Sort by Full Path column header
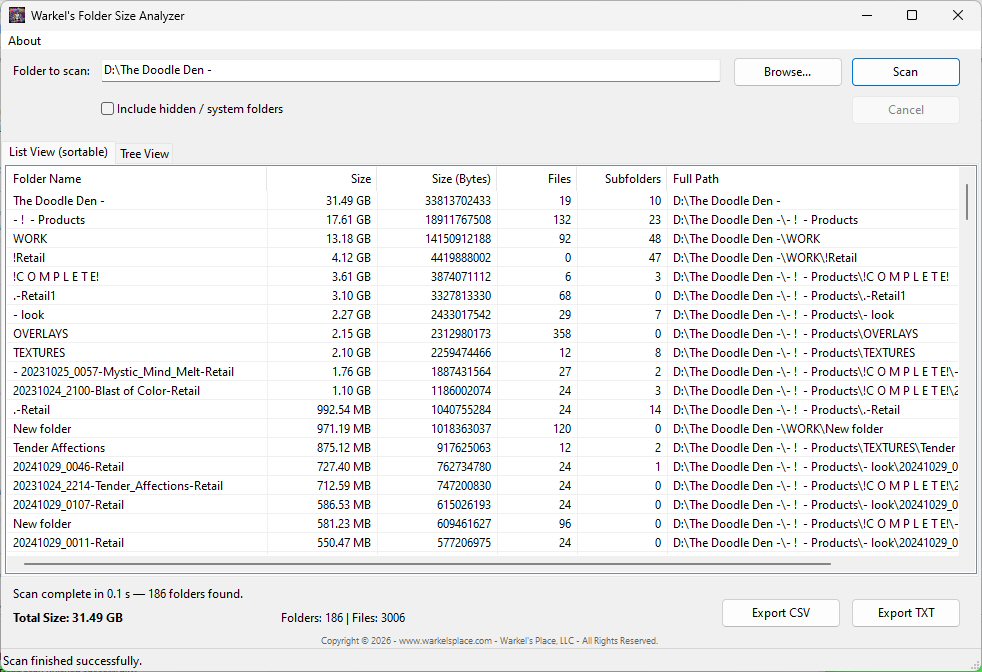 point(813,179)
